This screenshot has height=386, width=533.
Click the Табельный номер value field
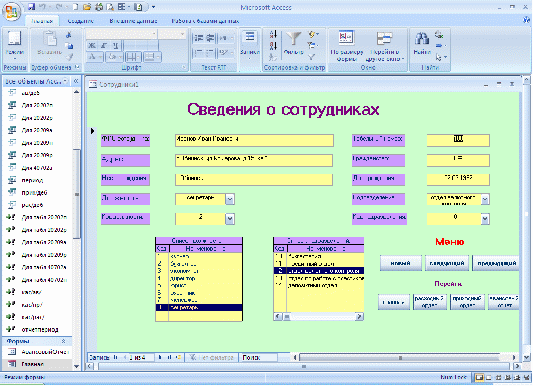(x=458, y=140)
